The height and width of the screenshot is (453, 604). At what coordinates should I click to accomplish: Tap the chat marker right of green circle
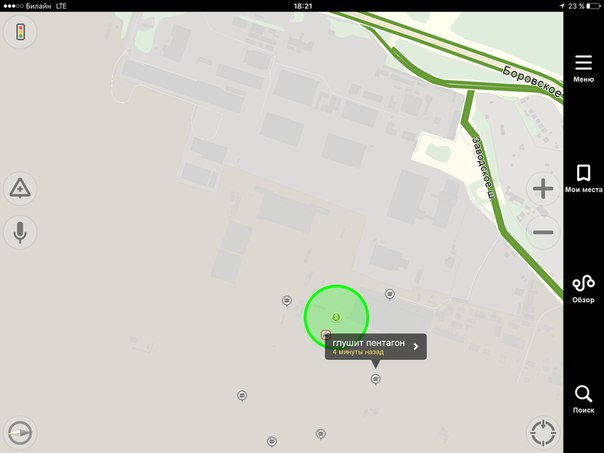[x=390, y=294]
